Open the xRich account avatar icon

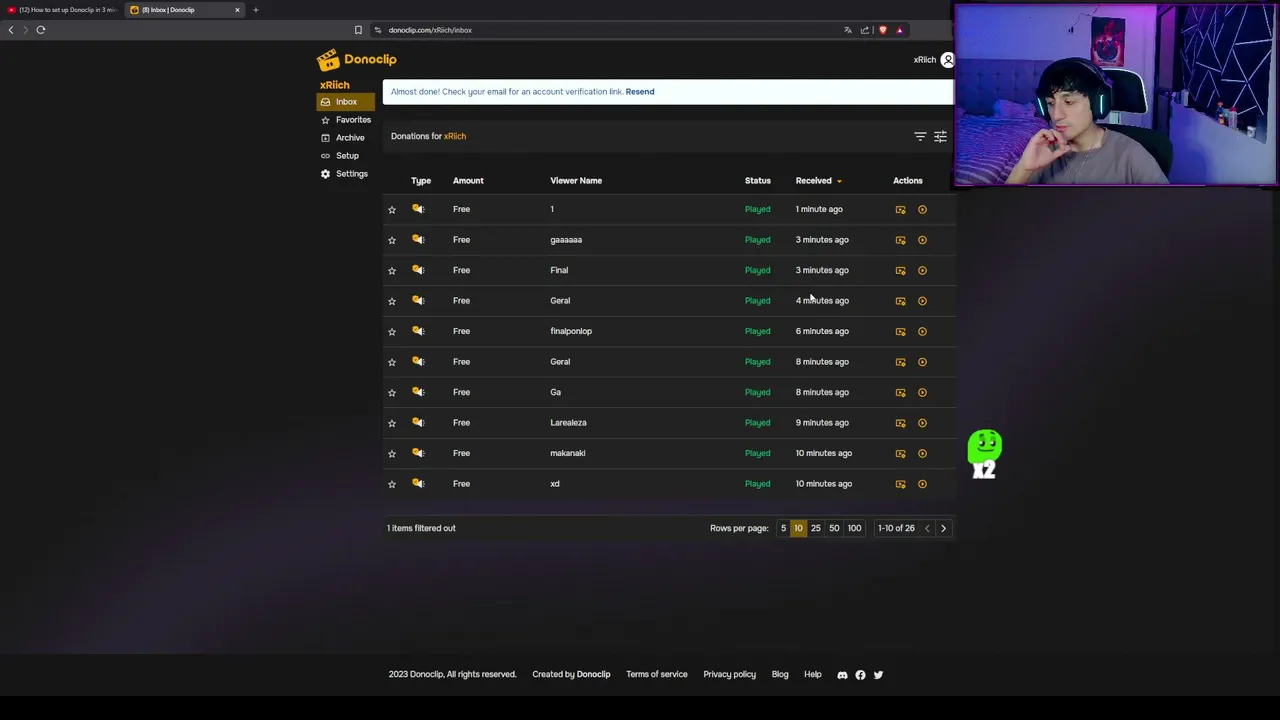[x=947, y=60]
